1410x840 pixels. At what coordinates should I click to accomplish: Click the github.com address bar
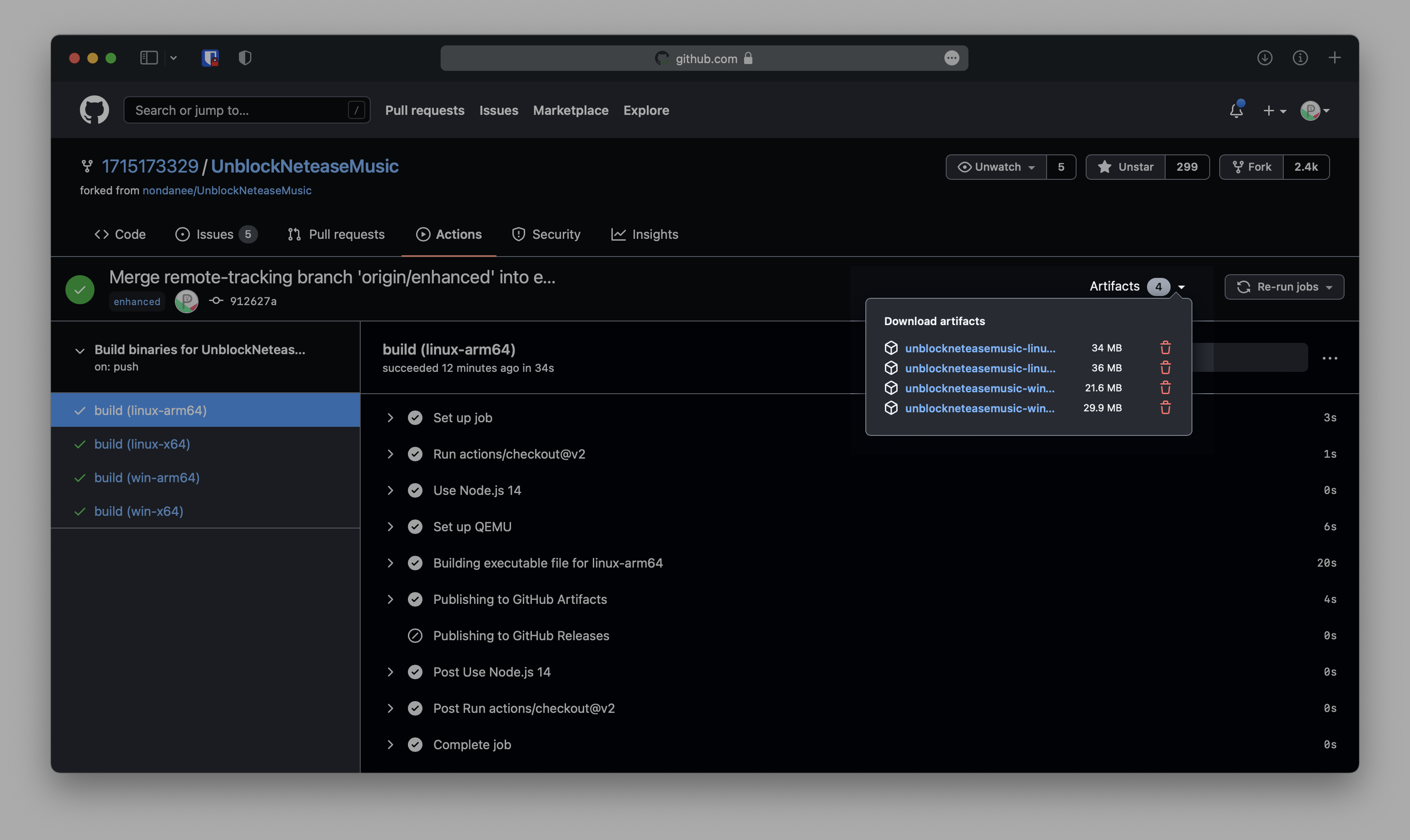[x=704, y=58]
